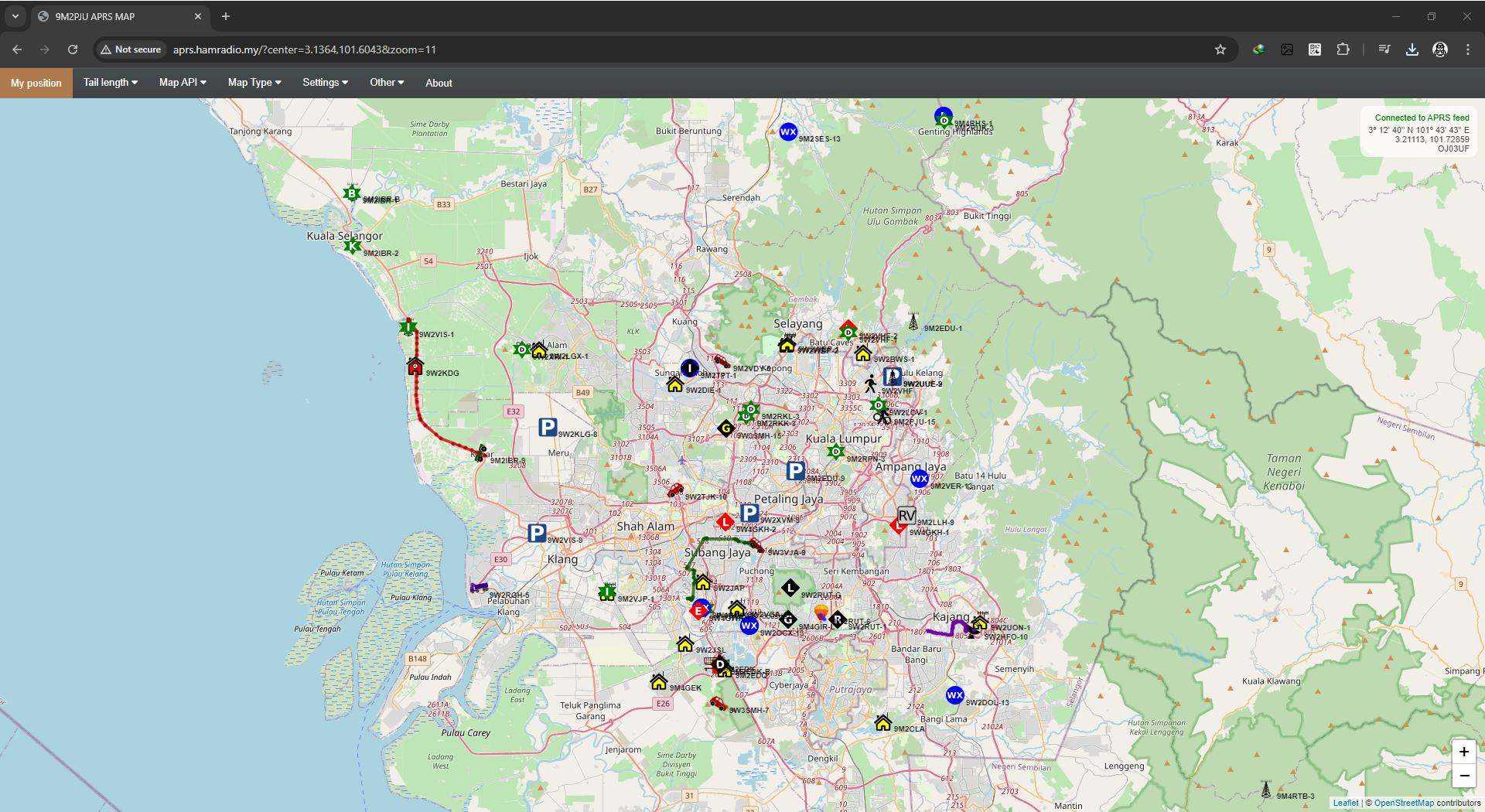Open the Settings menu
Screen dimensions: 1485x812
[324, 83]
